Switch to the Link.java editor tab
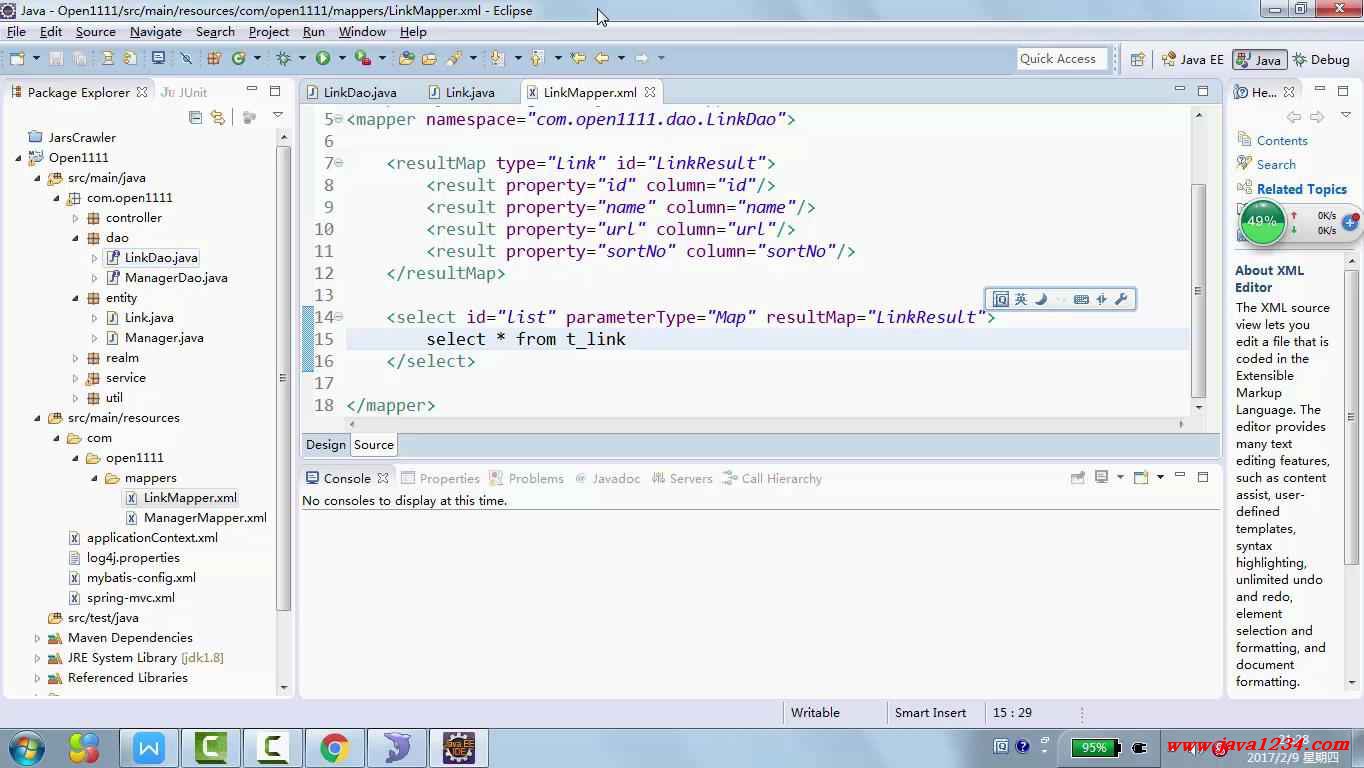The width and height of the screenshot is (1364, 768). tap(460, 92)
